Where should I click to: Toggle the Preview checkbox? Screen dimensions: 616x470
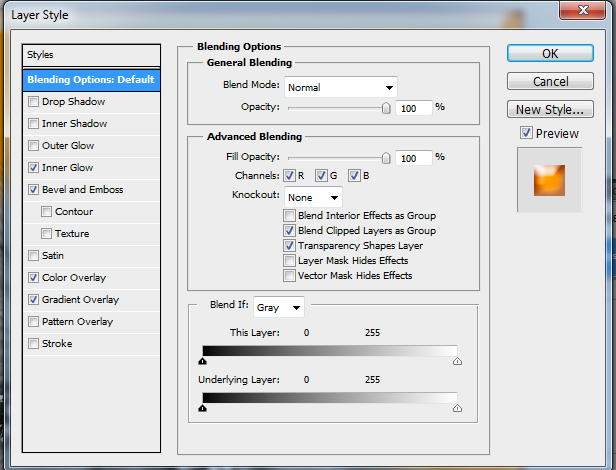[526, 134]
